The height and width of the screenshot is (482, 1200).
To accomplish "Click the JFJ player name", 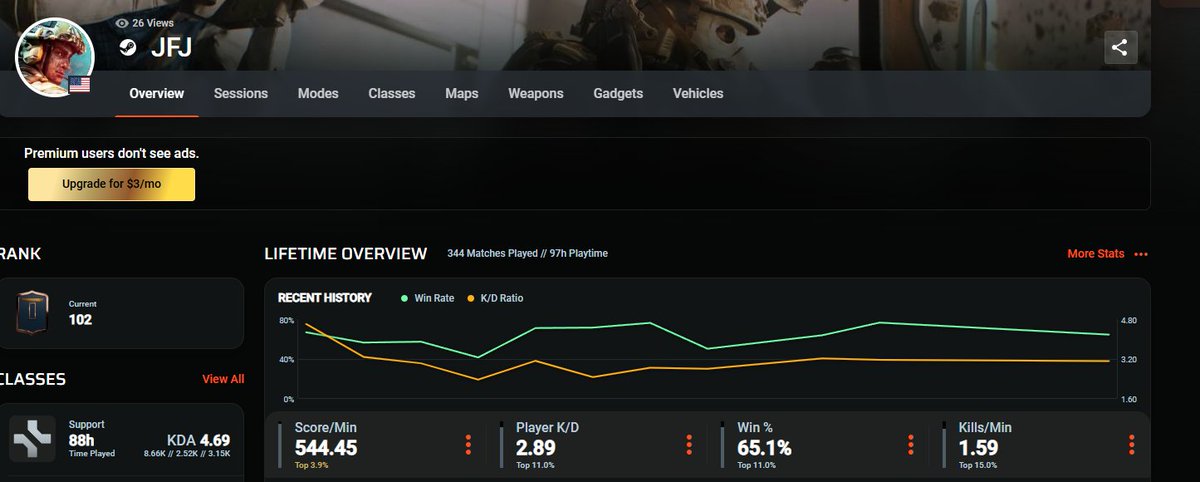I will [x=170, y=48].
